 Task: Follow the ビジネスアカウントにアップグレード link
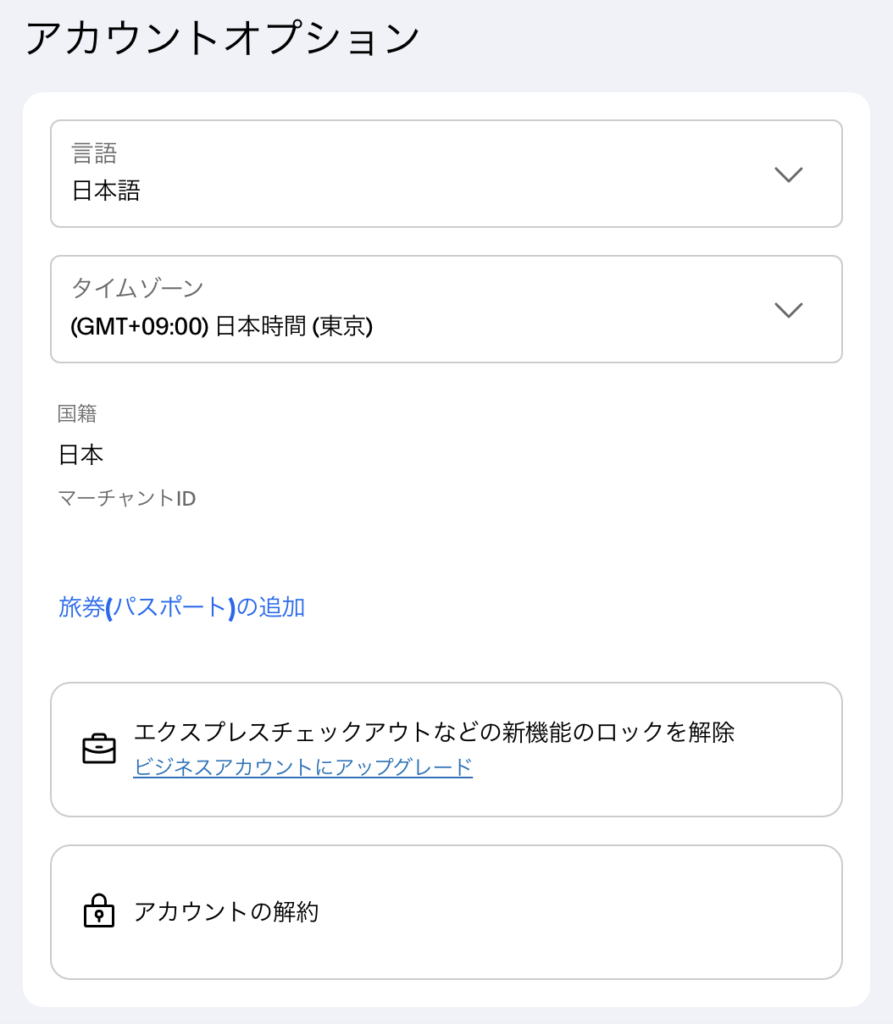pos(302,767)
